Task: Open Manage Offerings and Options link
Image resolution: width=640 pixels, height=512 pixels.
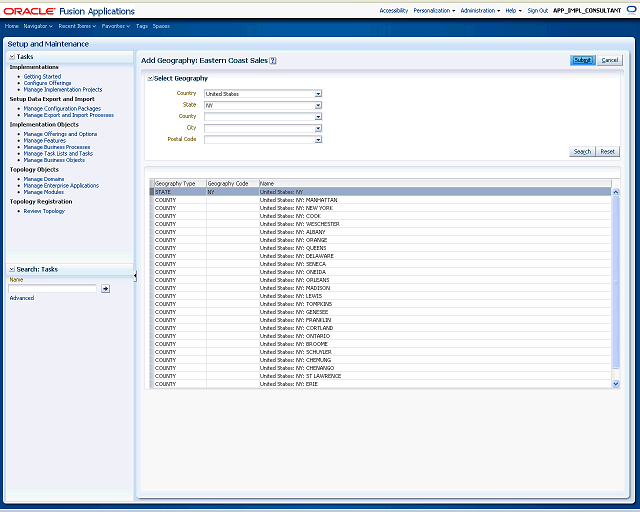Action: point(60,134)
